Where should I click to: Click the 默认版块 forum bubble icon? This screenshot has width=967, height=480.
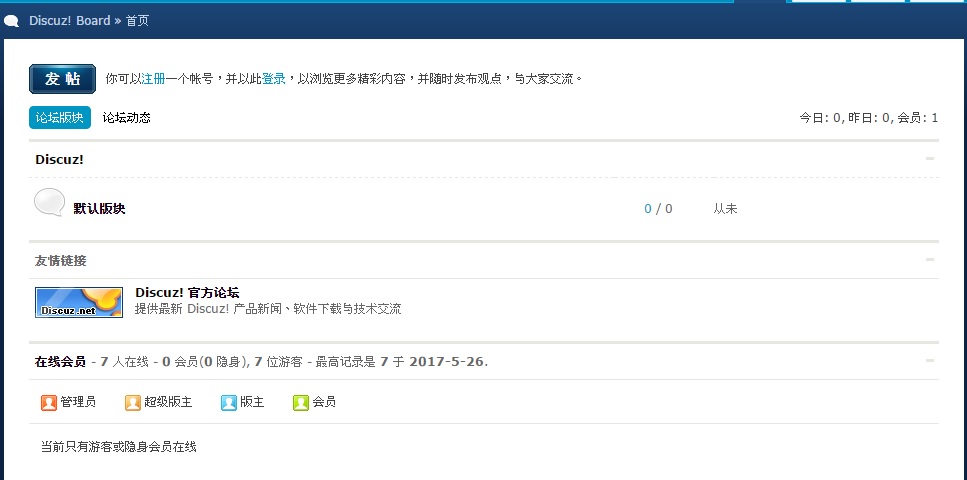tap(49, 202)
